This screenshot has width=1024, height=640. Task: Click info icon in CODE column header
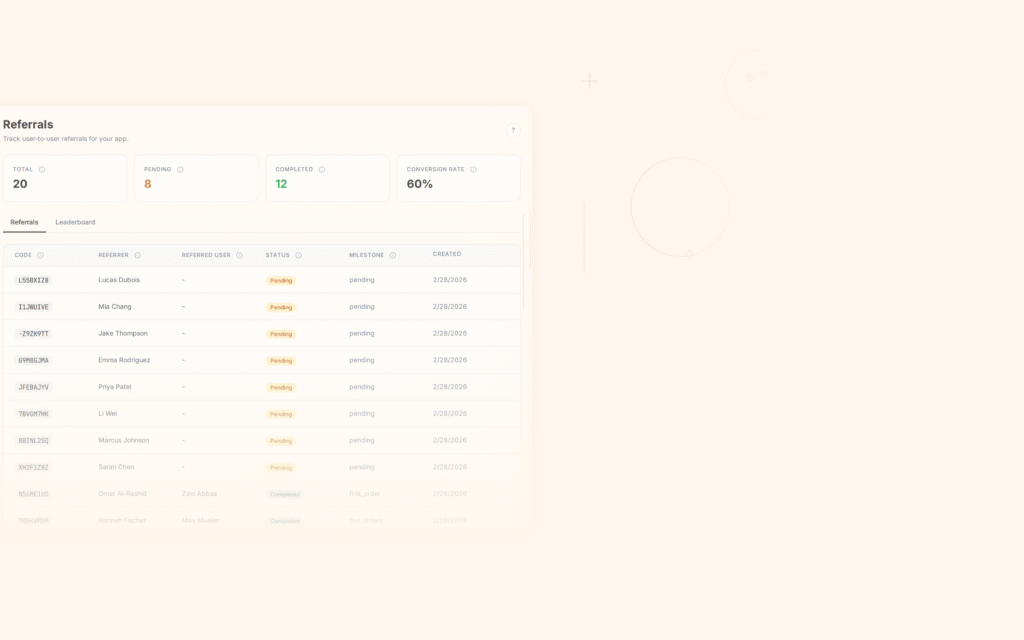40,255
